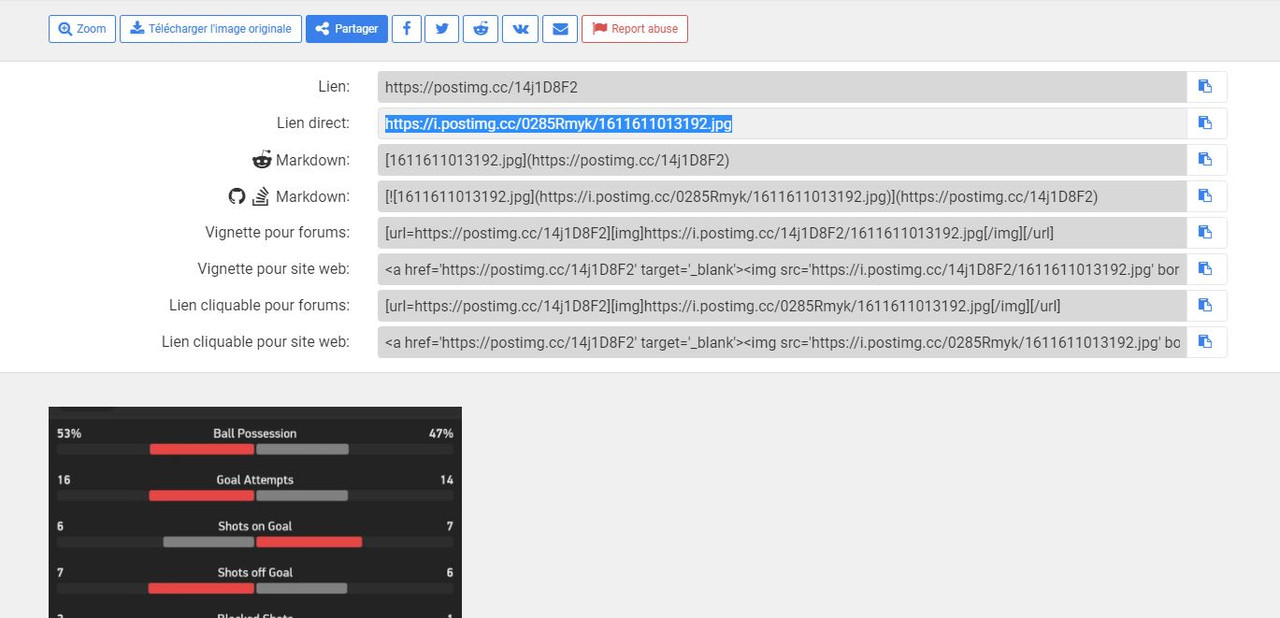
Task: Copy the Vignette pour forums code
Action: 1206,233
